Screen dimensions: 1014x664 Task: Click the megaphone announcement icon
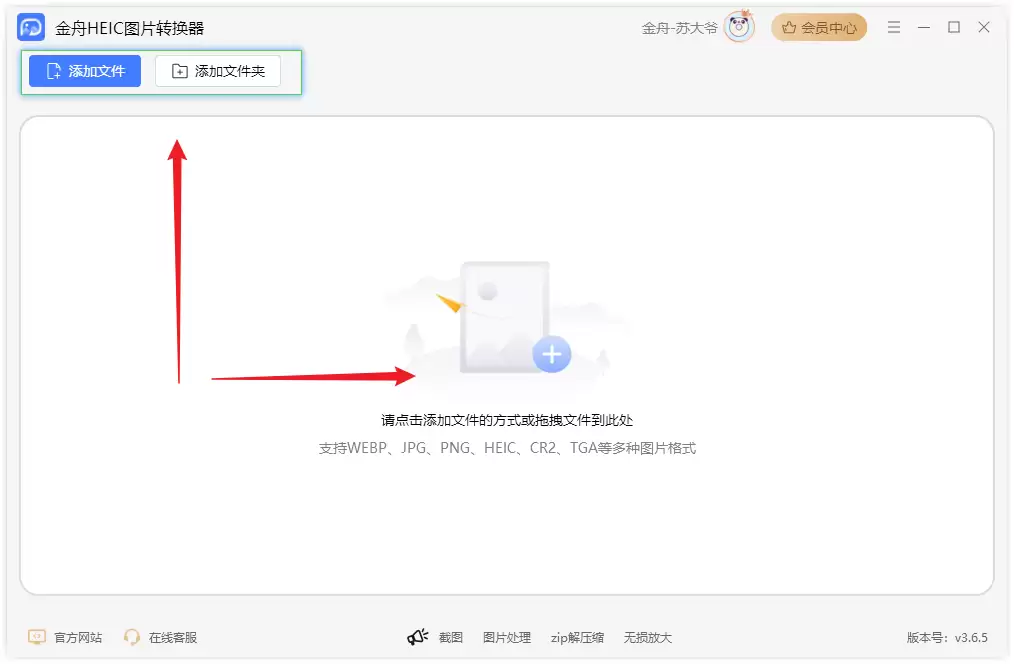[x=417, y=637]
